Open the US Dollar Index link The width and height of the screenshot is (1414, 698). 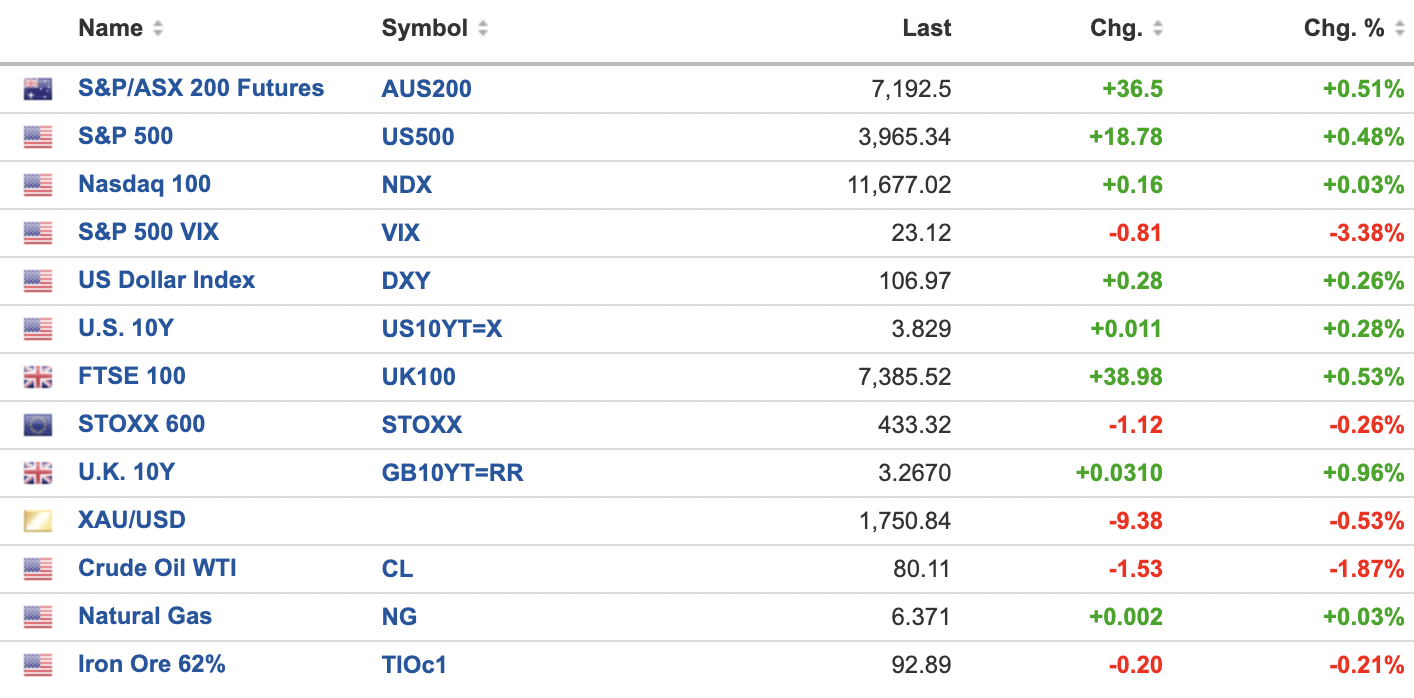(x=166, y=280)
